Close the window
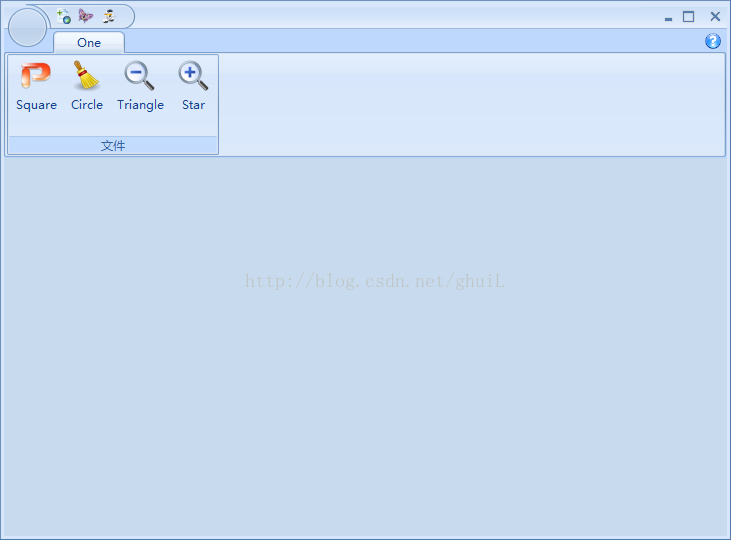The width and height of the screenshot is (731, 540). pos(715,17)
